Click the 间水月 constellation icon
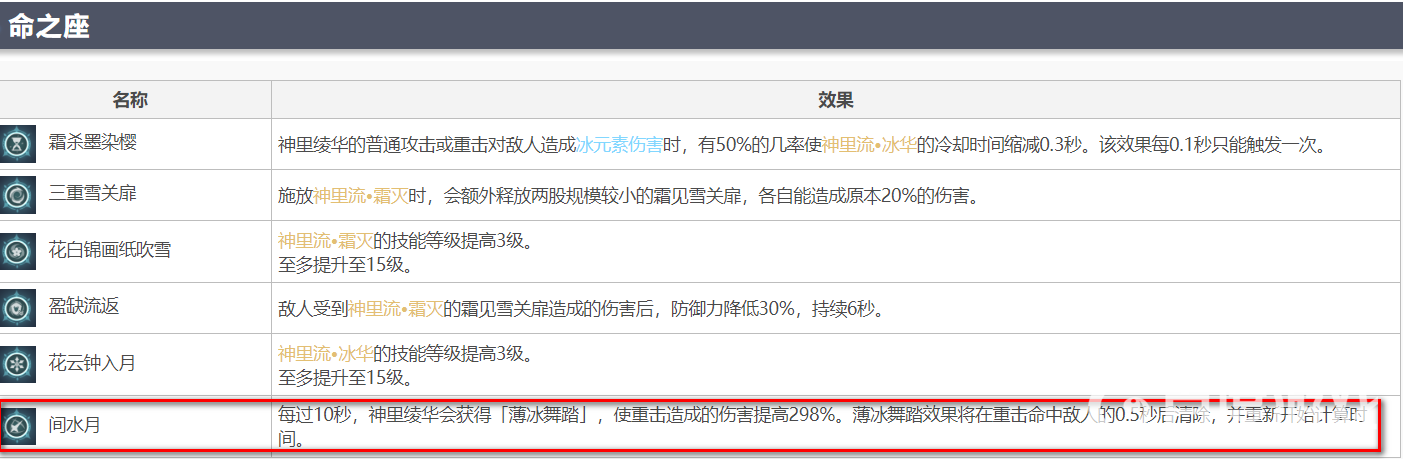This screenshot has width=1403, height=459. tap(18, 425)
